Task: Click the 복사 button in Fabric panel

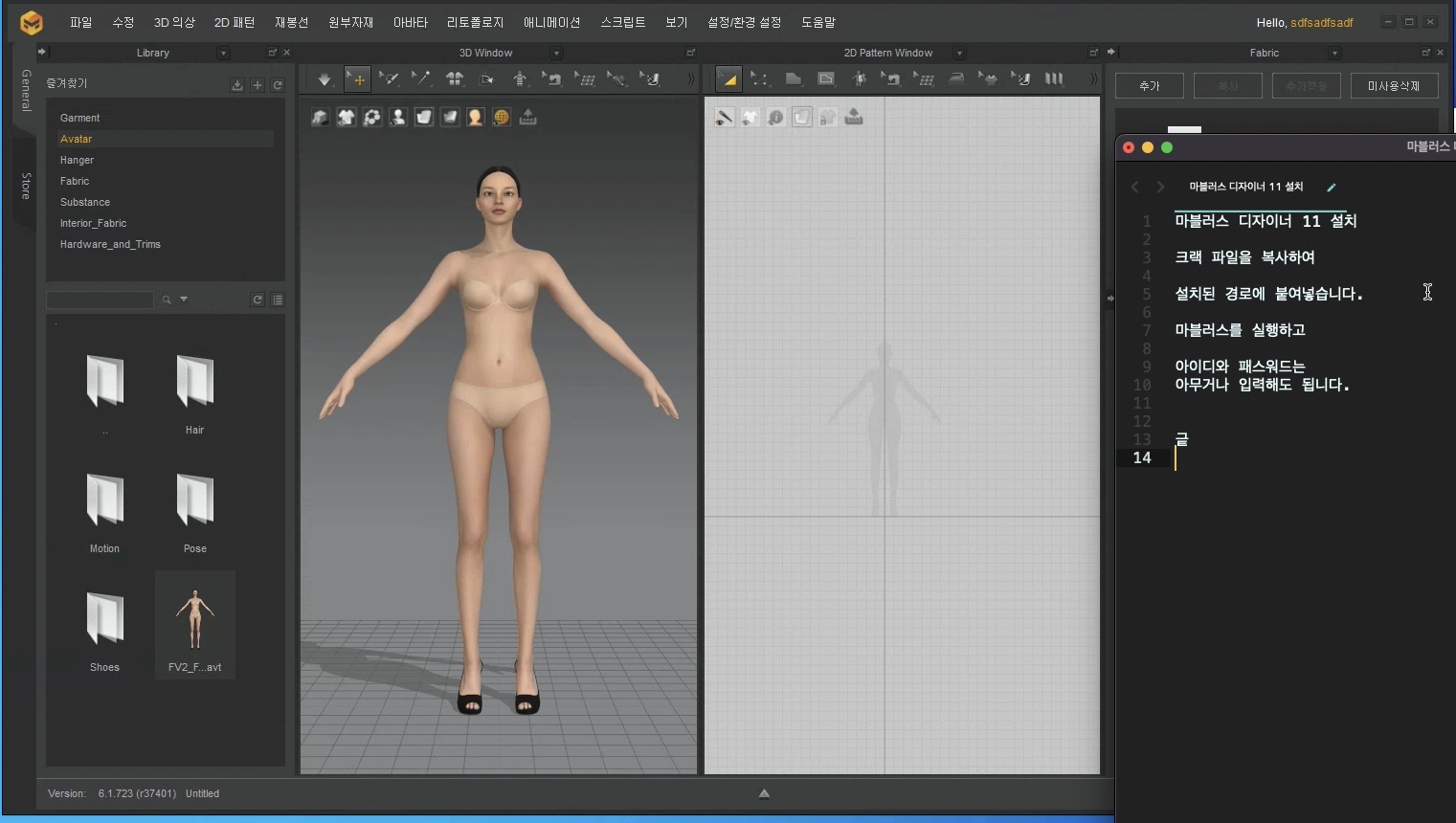Action: (x=1228, y=86)
